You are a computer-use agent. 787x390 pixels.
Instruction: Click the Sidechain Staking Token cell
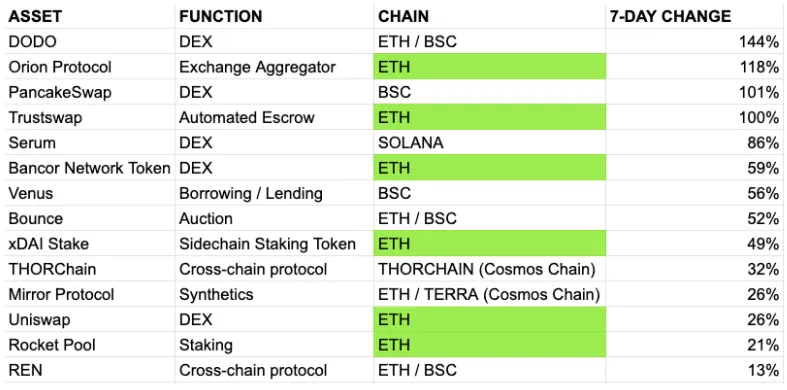tap(274, 244)
